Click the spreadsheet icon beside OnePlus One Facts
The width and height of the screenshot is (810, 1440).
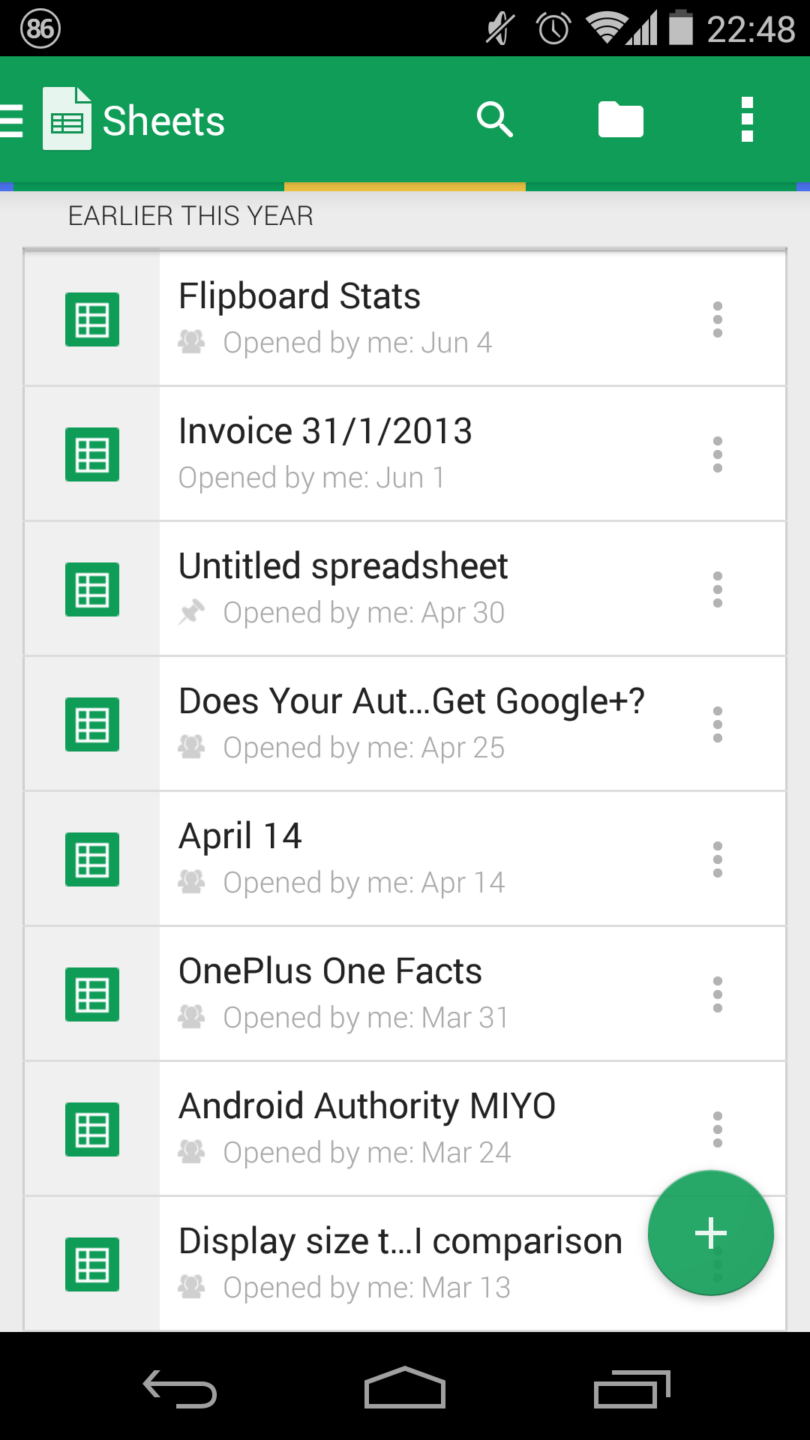tap(91, 994)
